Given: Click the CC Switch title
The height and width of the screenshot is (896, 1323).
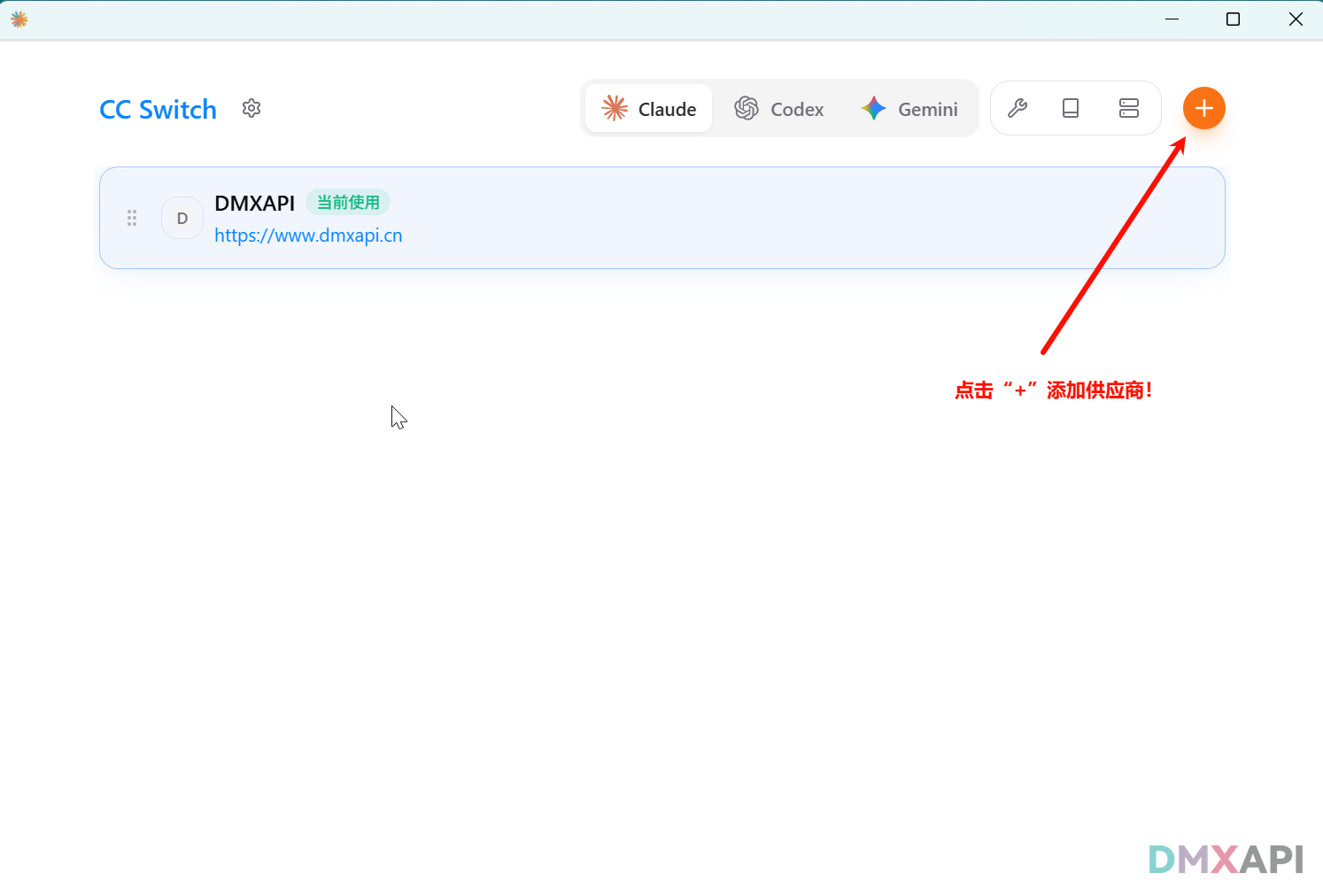Looking at the screenshot, I should point(158,109).
